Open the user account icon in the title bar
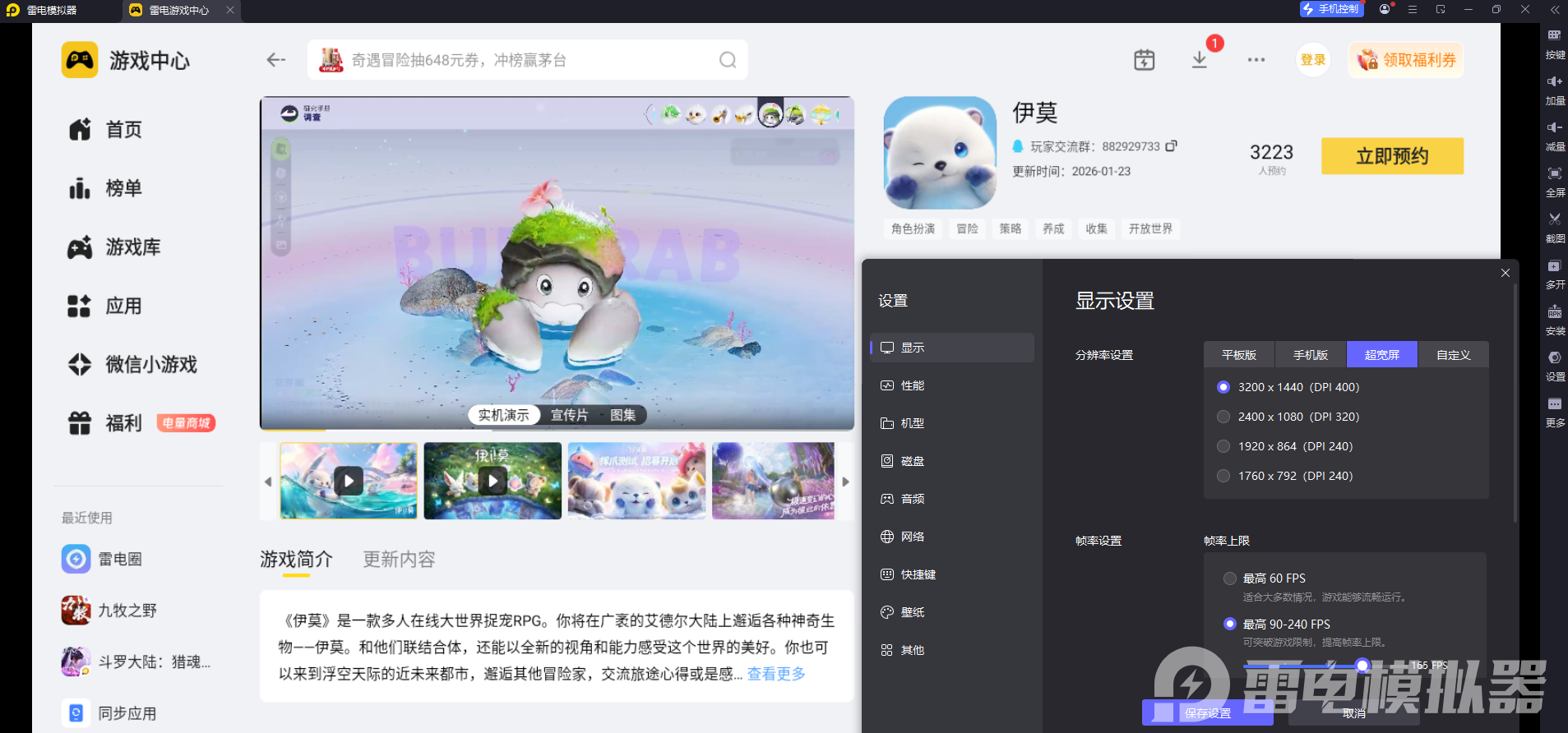The height and width of the screenshot is (733, 1568). (x=1385, y=9)
